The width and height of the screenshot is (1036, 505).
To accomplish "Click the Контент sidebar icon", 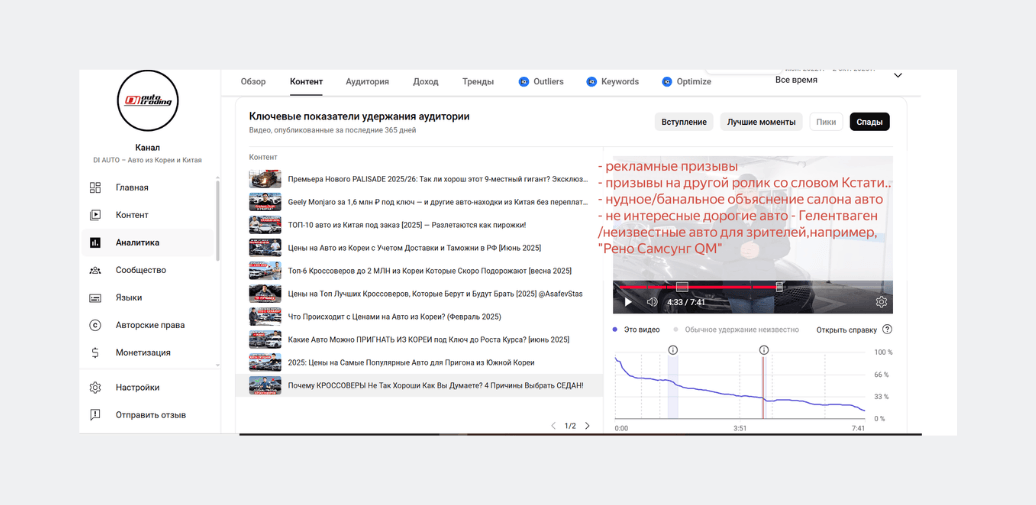I will coord(95,215).
